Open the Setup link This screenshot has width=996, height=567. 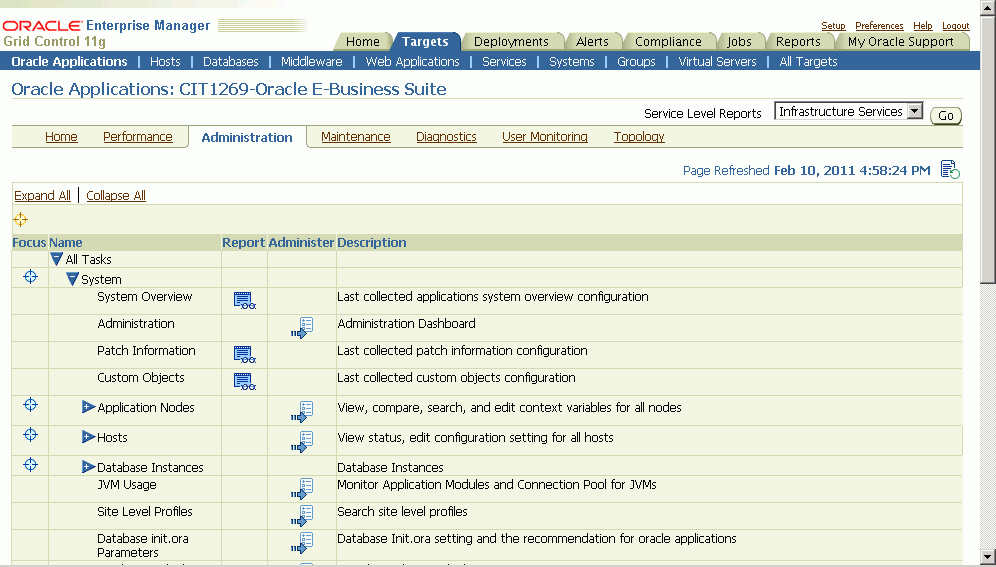pos(833,26)
